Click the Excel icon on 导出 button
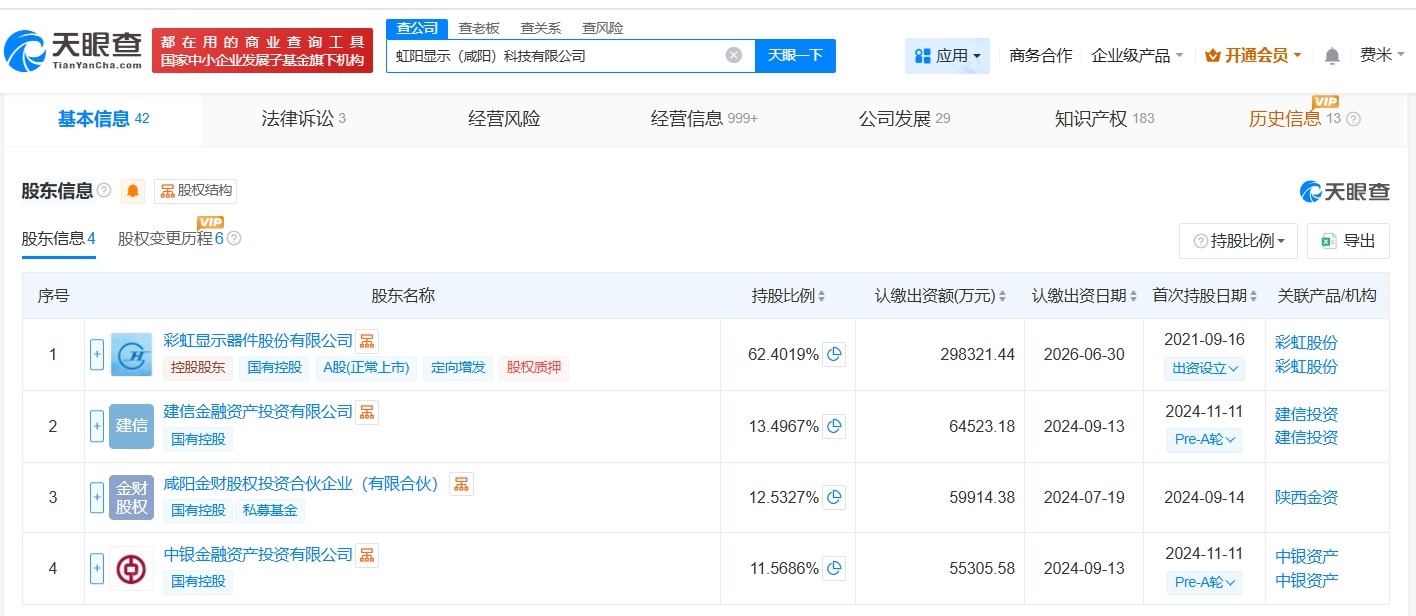 click(1327, 240)
